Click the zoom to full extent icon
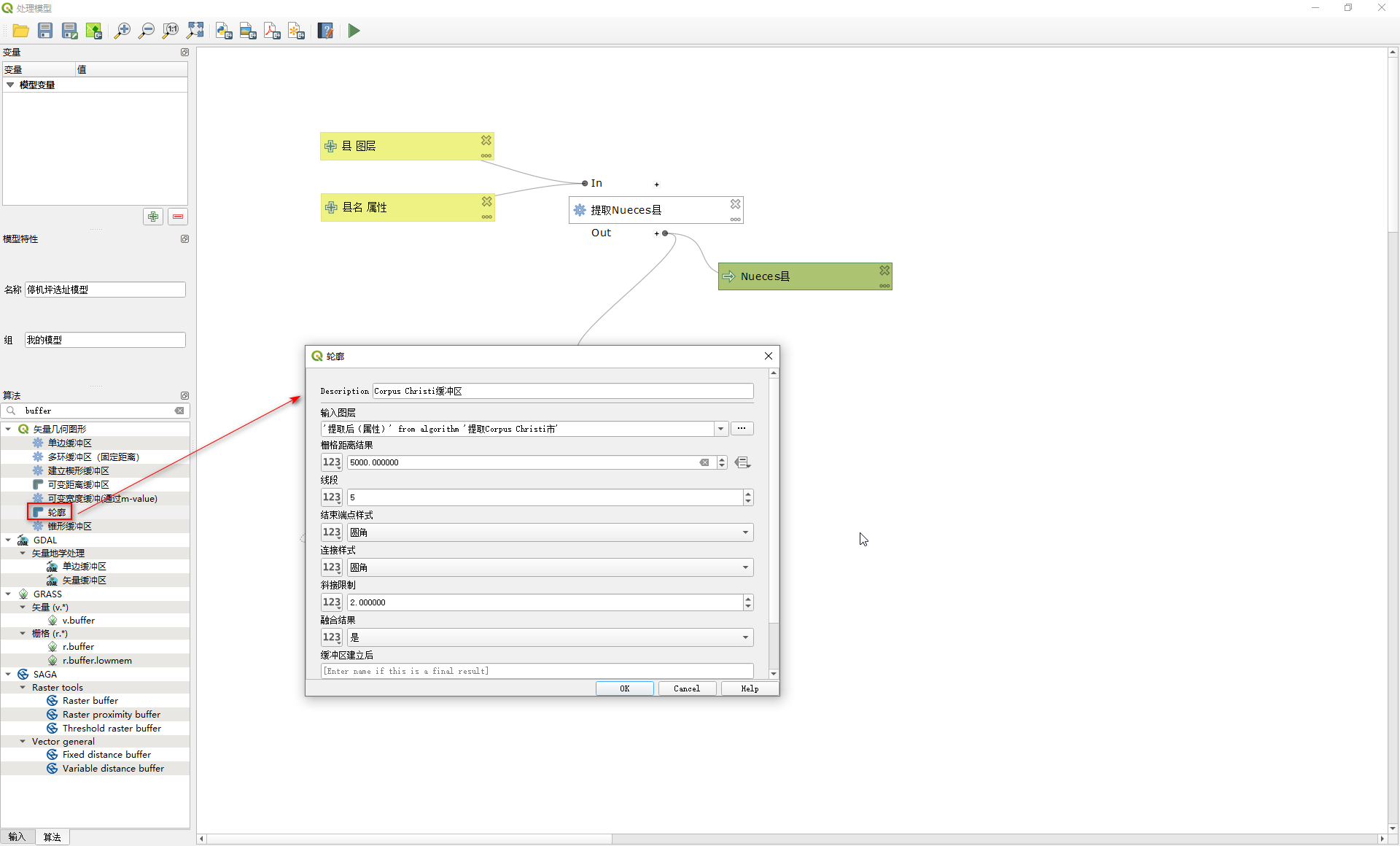Image resolution: width=1400 pixels, height=846 pixels. 195,31
